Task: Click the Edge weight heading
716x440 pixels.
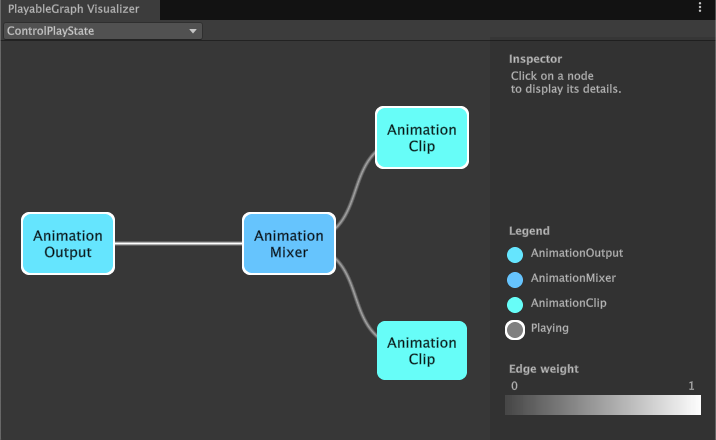Action: point(544,369)
